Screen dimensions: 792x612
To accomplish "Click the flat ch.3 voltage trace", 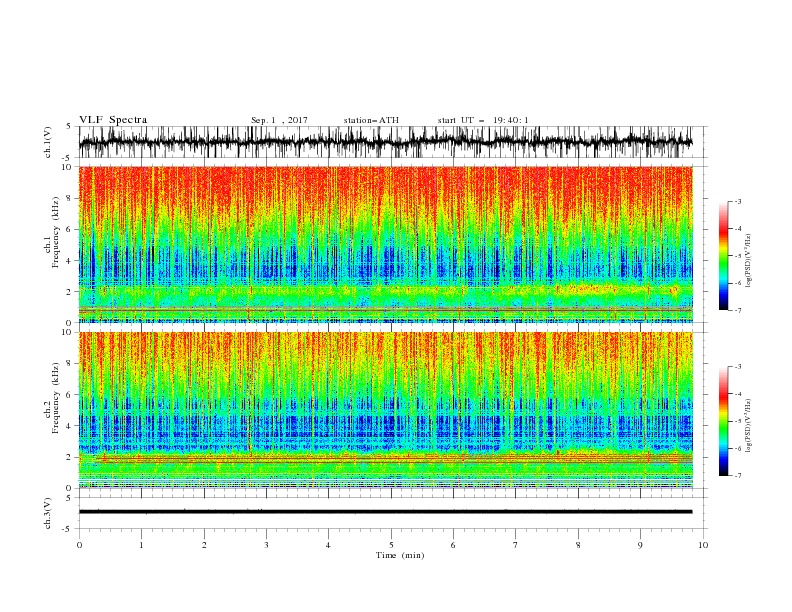I will (385, 512).
